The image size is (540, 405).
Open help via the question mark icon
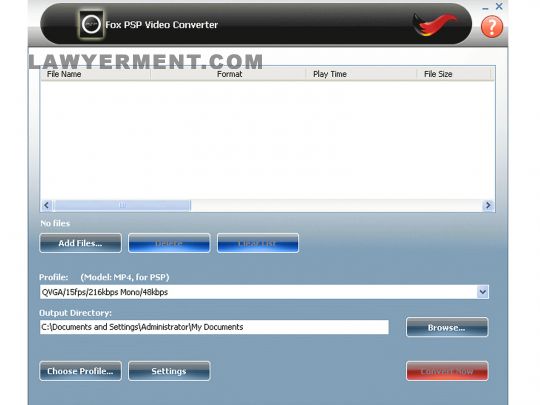point(491,27)
